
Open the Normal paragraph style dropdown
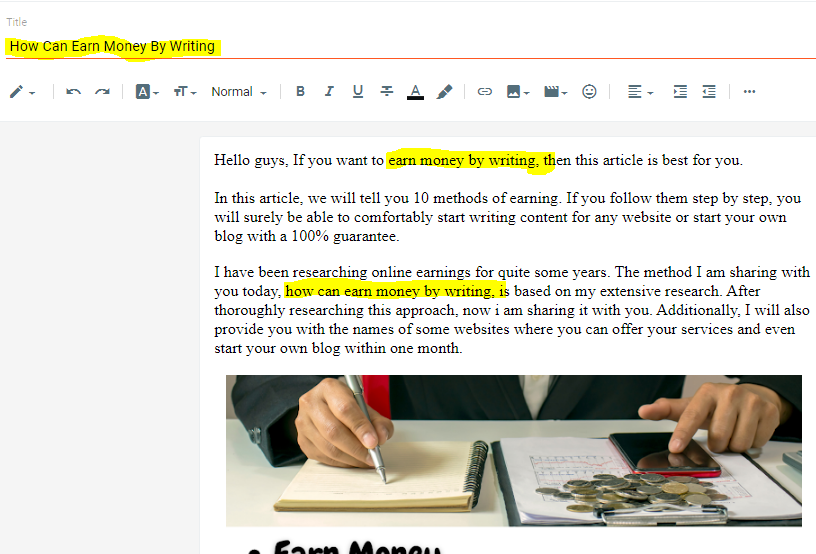pyautogui.click(x=239, y=92)
